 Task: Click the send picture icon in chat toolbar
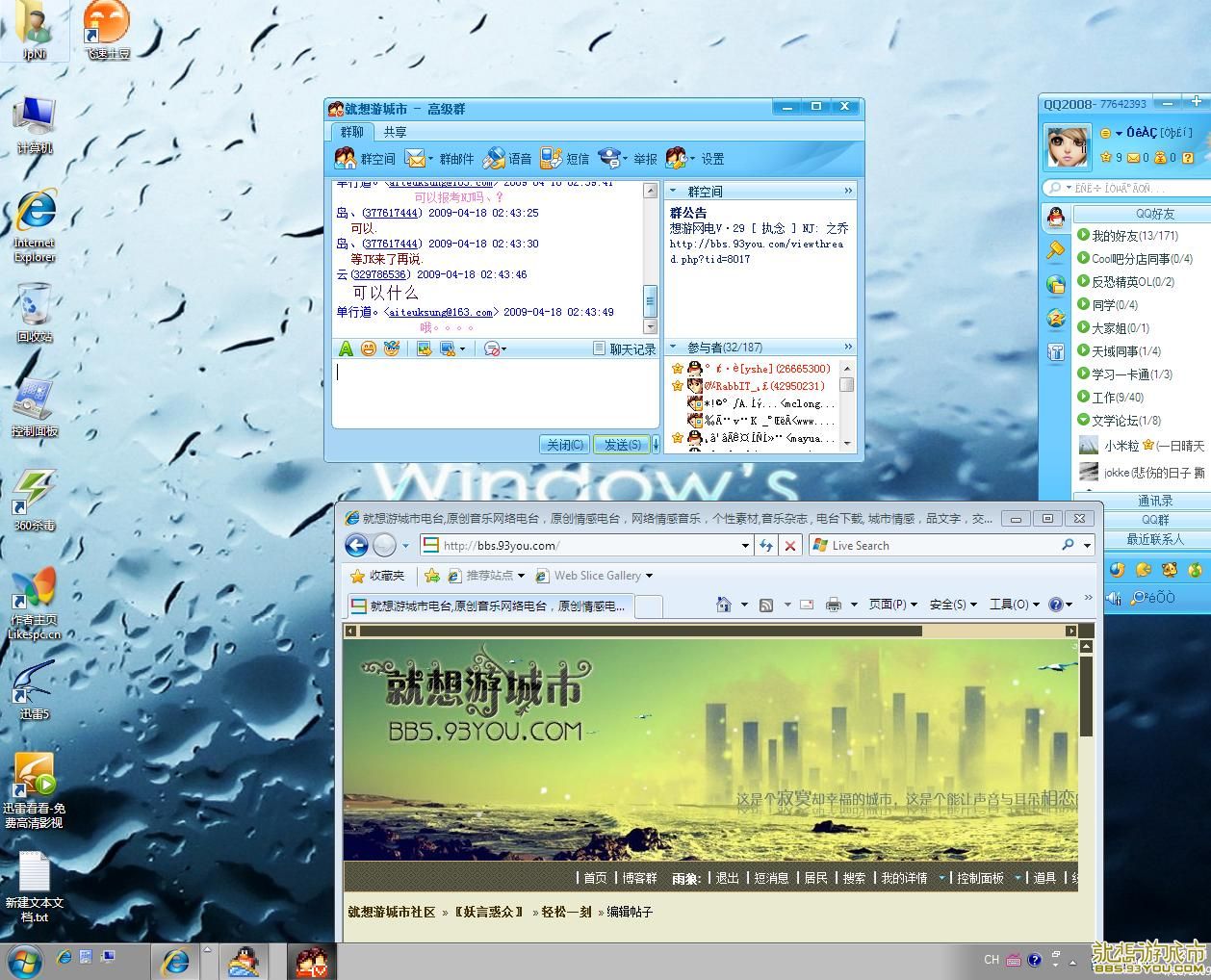pos(424,348)
